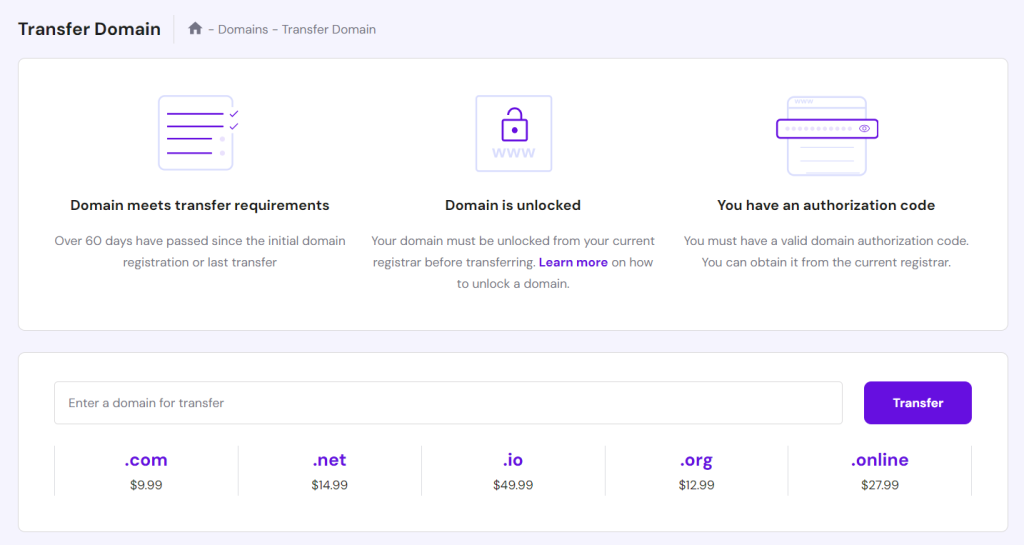Select the .org domain extension
Viewport: 1024px width, 545px height.
(x=696, y=460)
